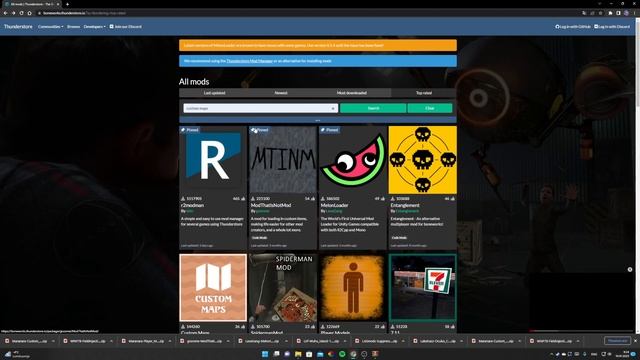
Task: Click the Code Mods tag on Entanglement
Action: pyautogui.click(x=399, y=238)
